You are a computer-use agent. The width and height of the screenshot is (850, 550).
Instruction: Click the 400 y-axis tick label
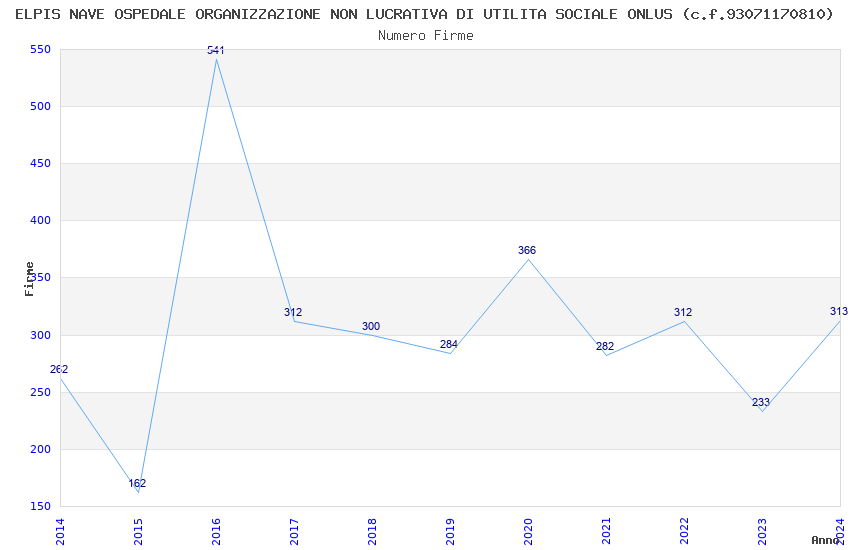pyautogui.click(x=41, y=220)
